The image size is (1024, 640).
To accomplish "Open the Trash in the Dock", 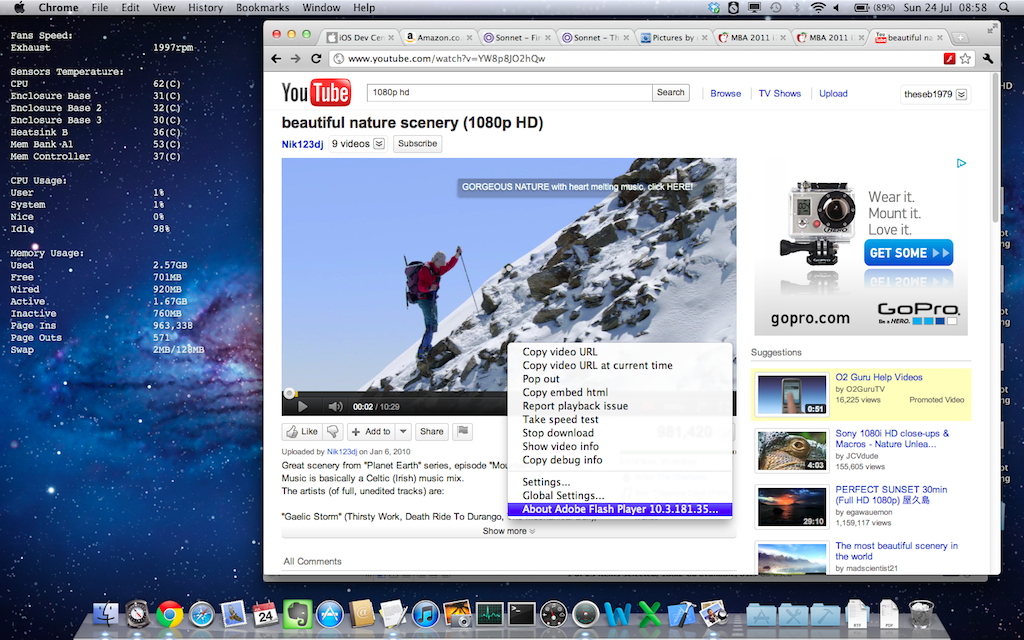I will tap(921, 614).
